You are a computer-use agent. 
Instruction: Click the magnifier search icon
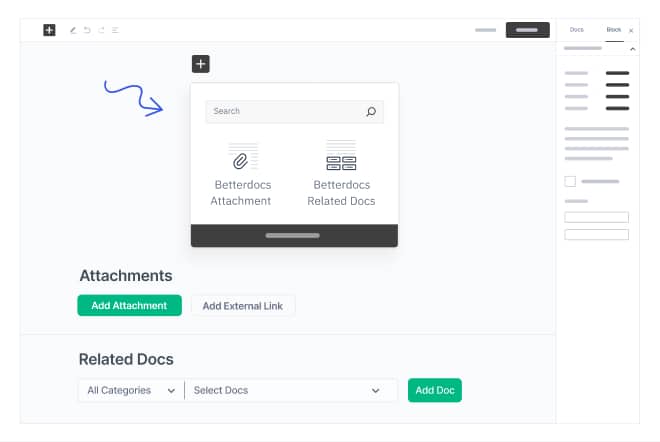(x=371, y=112)
